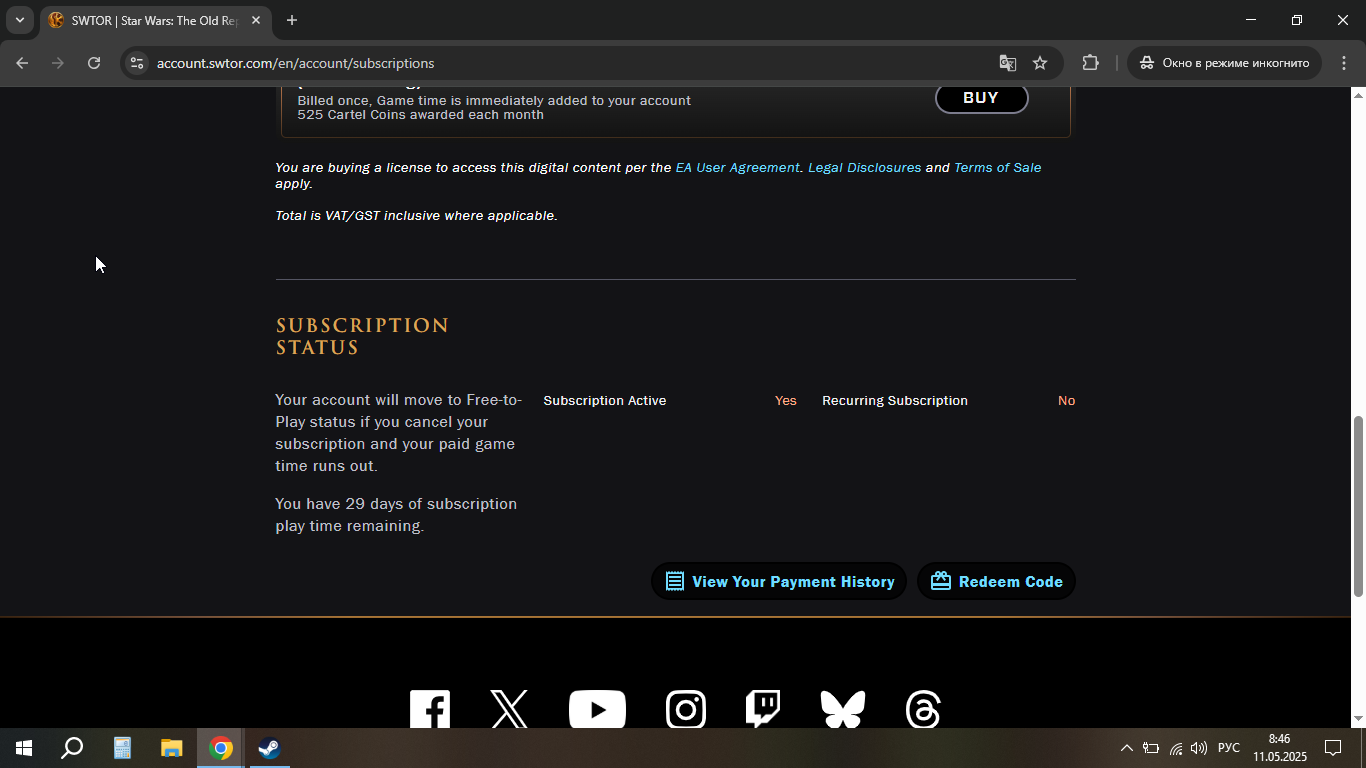Click 'Total is VAT/GST inclusive' text
Viewport: 1366px width, 768px height.
416,216
